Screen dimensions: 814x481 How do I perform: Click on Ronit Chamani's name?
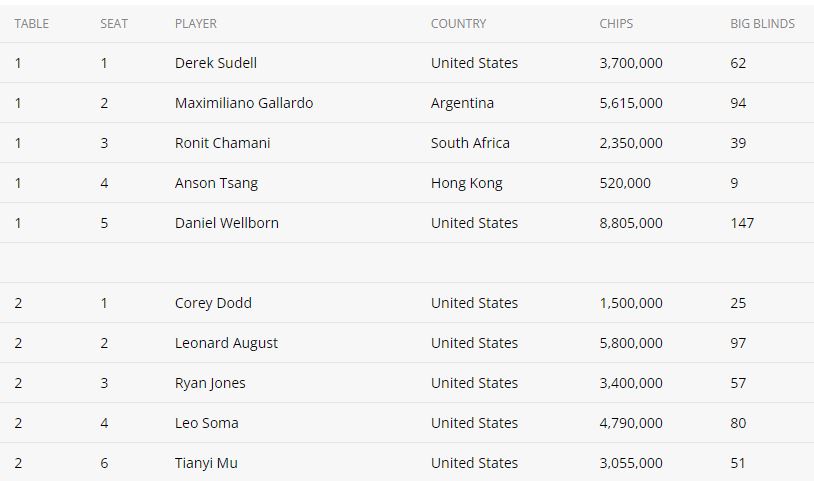tap(223, 143)
